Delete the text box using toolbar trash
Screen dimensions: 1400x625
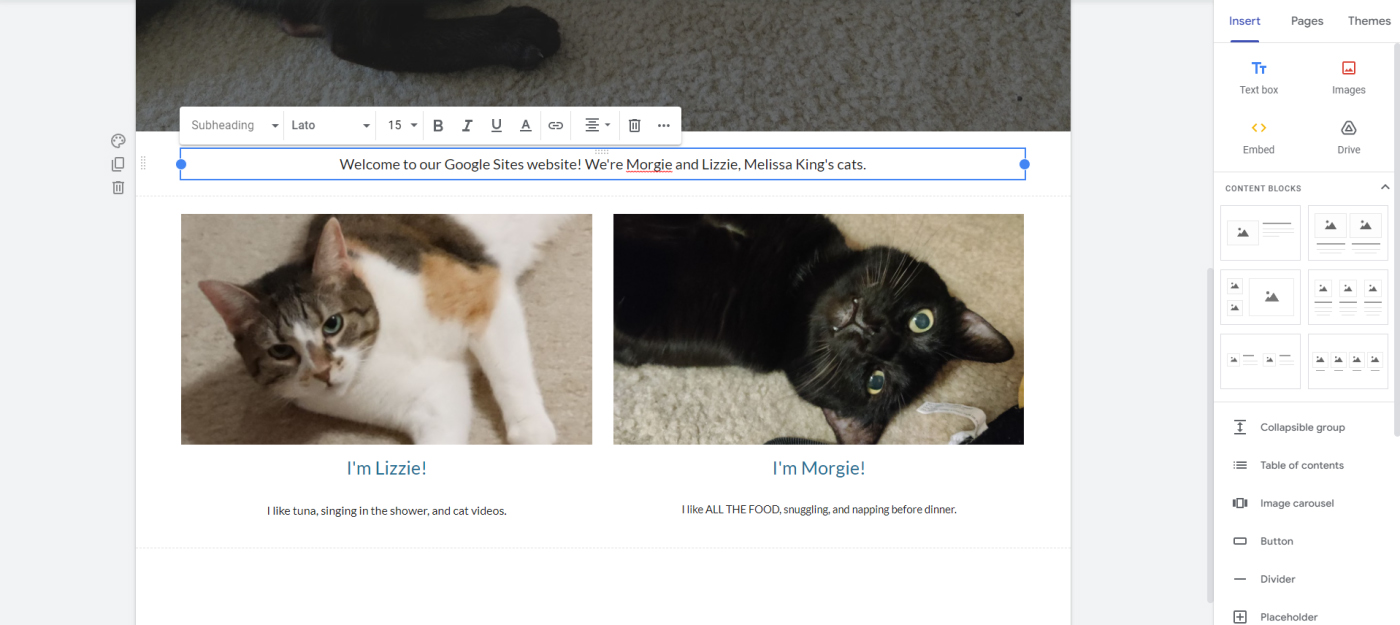634,126
